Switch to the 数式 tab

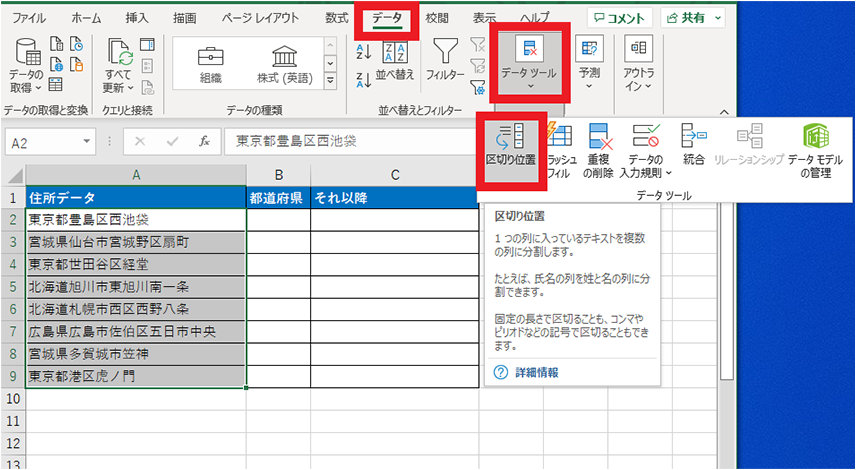tap(337, 18)
